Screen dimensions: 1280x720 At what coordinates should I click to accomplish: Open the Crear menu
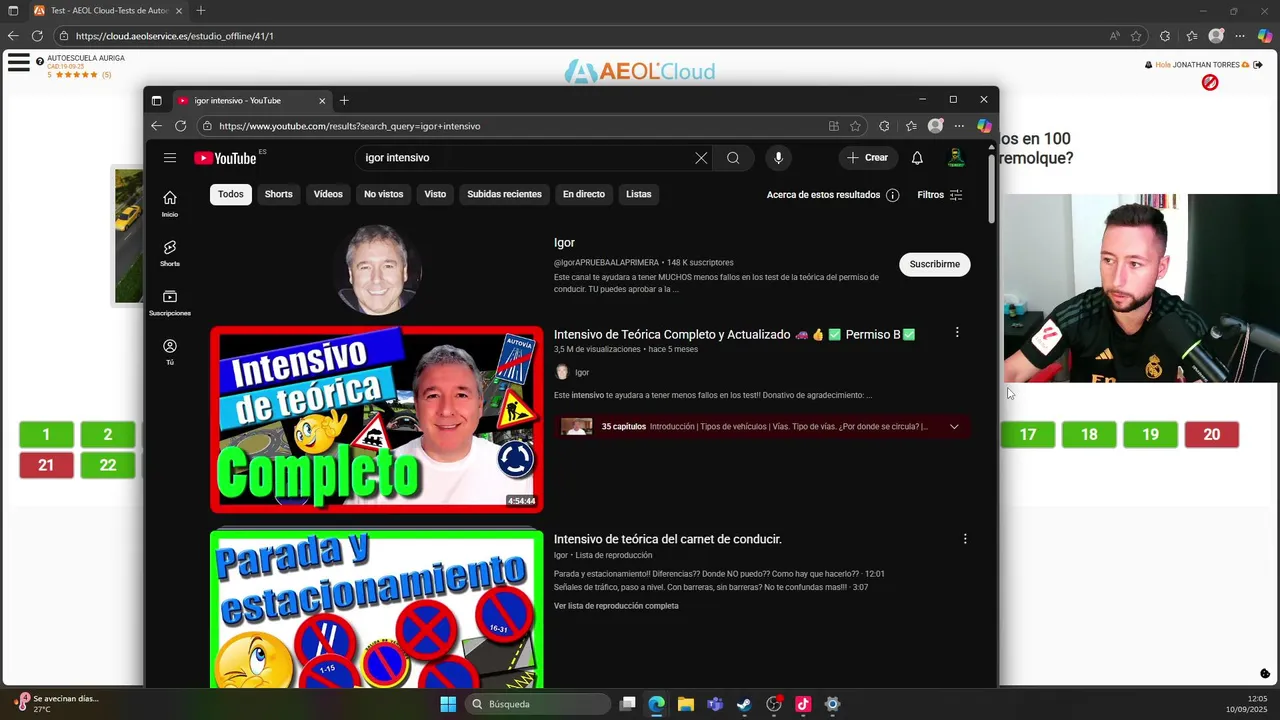[867, 158]
